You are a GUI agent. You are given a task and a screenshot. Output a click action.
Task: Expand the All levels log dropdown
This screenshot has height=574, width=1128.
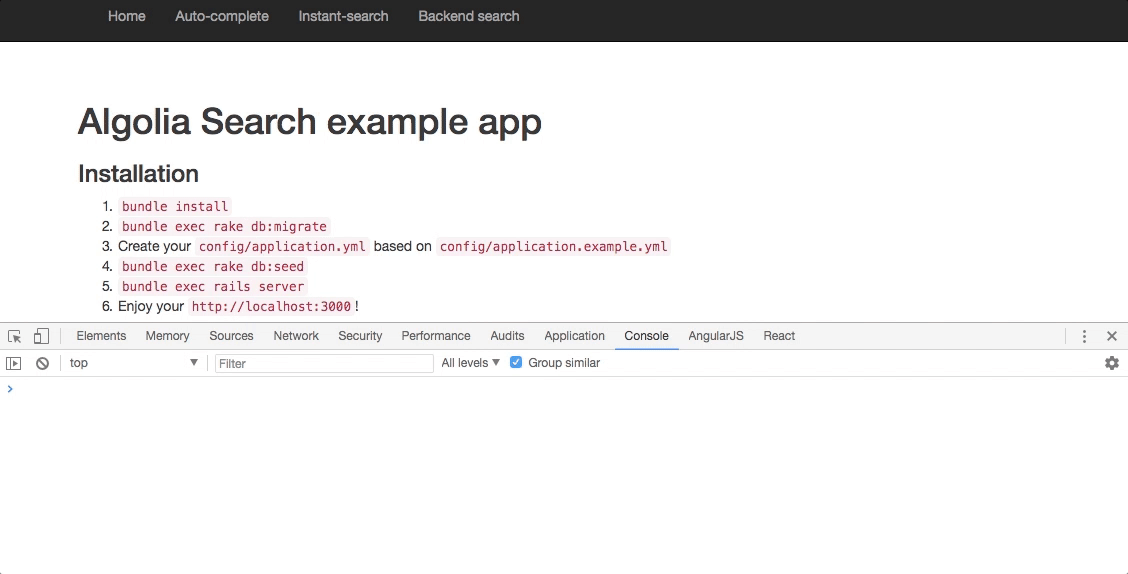pyautogui.click(x=470, y=363)
